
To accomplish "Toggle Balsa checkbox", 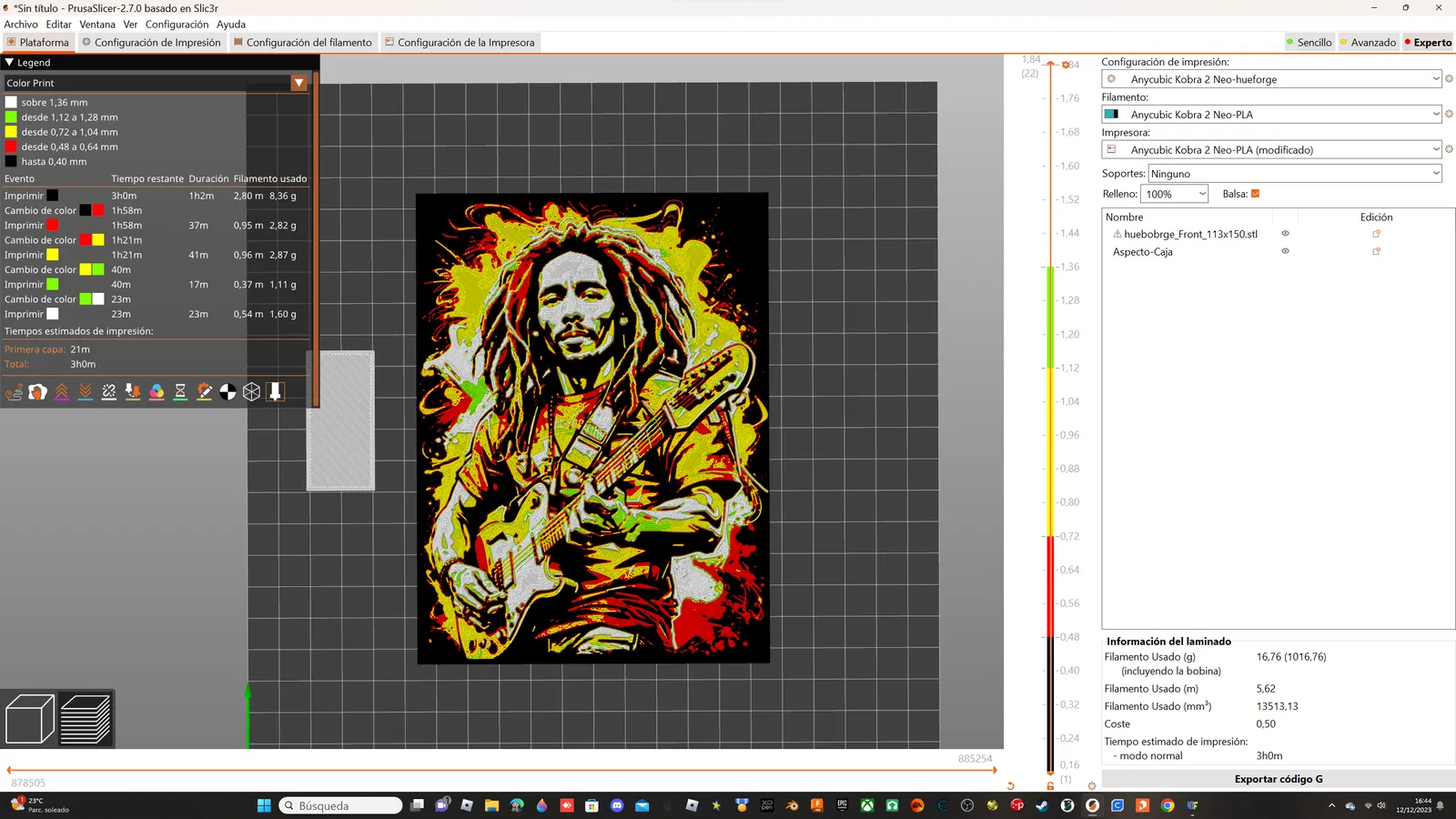I will (x=1255, y=194).
